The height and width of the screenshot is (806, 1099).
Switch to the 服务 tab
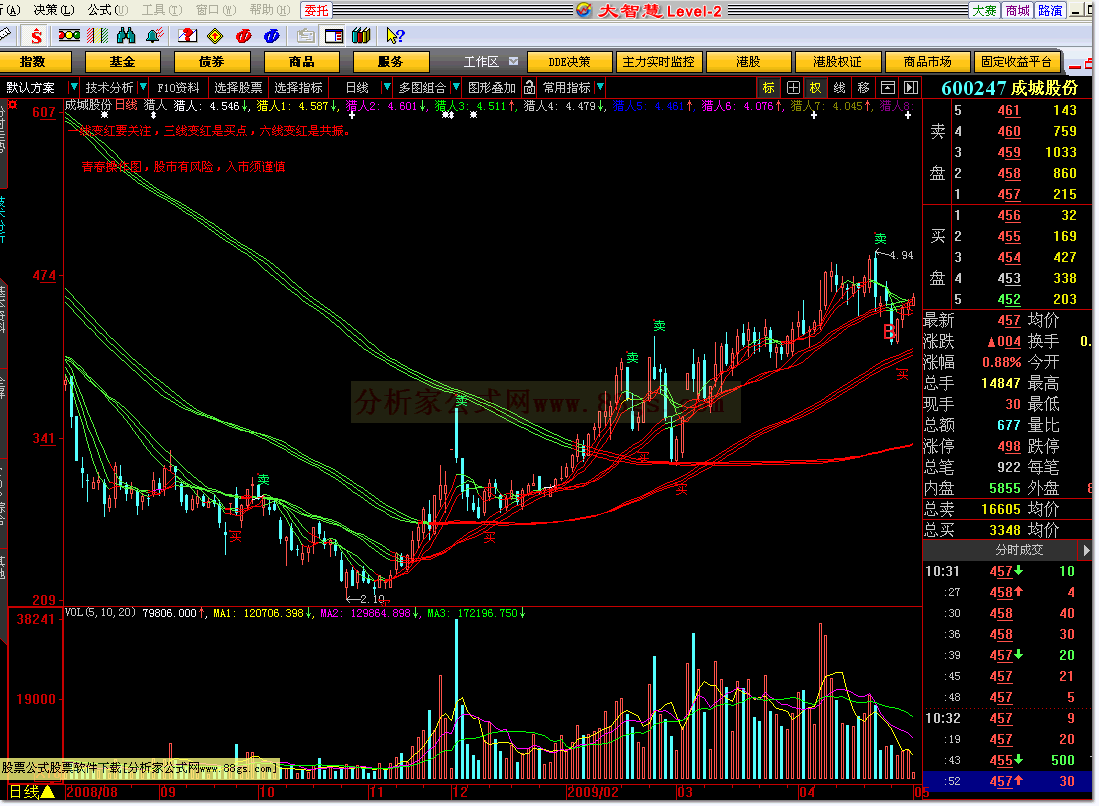click(x=390, y=62)
